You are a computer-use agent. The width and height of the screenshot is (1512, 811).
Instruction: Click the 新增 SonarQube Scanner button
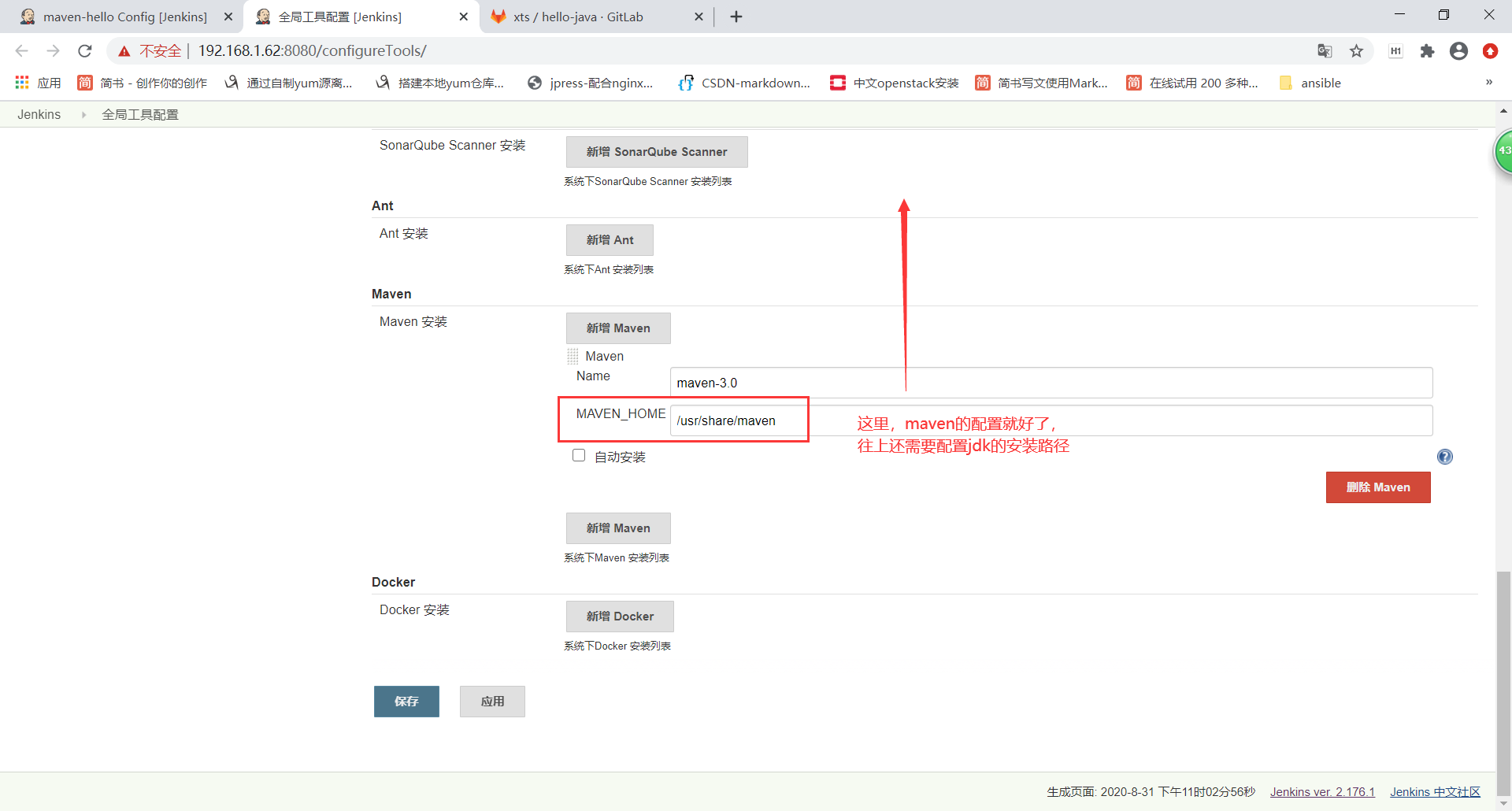[657, 152]
